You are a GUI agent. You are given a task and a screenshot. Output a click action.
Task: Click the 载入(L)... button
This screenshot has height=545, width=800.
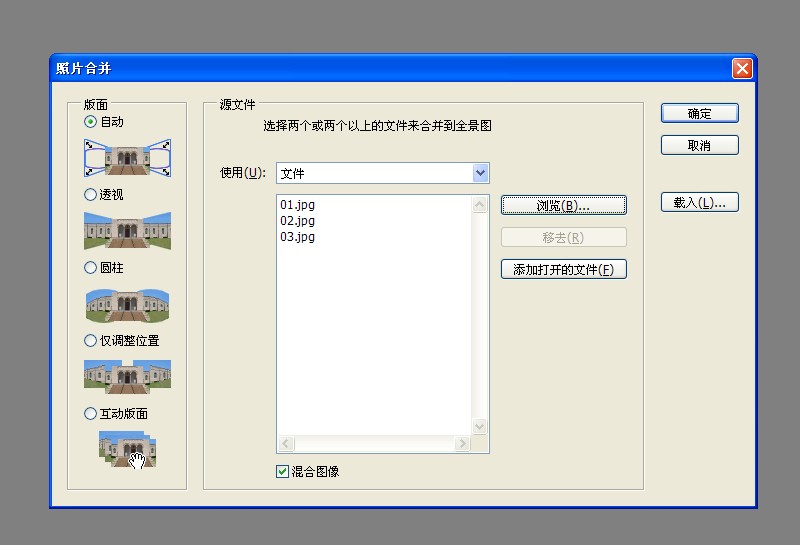[699, 203]
